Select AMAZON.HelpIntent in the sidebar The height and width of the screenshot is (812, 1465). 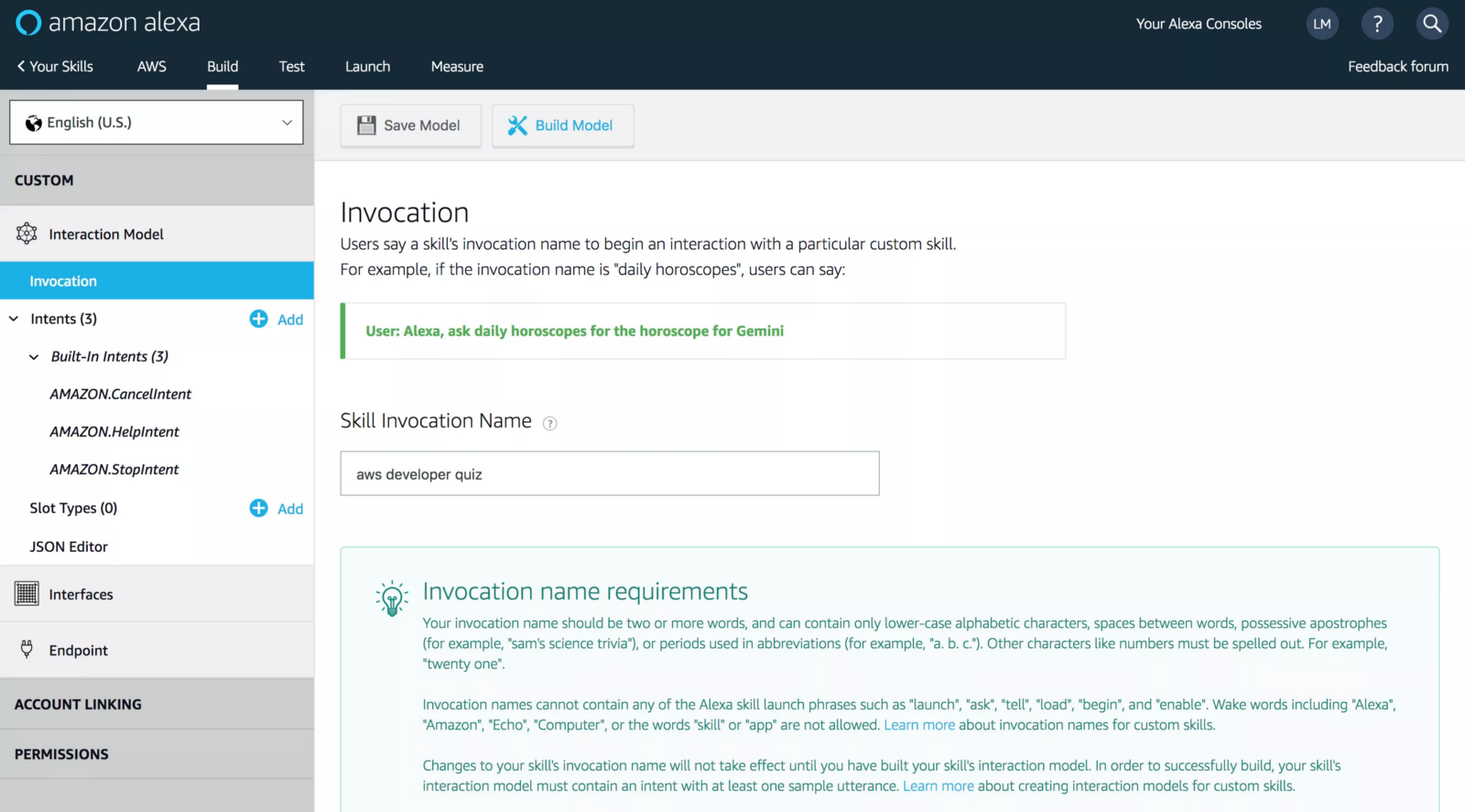pos(114,432)
